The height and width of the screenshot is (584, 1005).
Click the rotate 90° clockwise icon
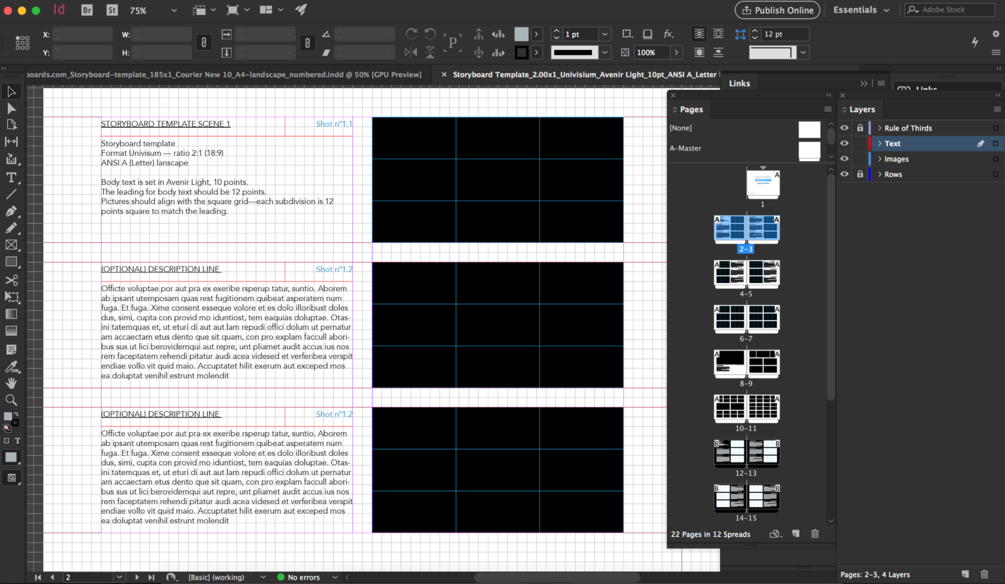click(x=411, y=34)
